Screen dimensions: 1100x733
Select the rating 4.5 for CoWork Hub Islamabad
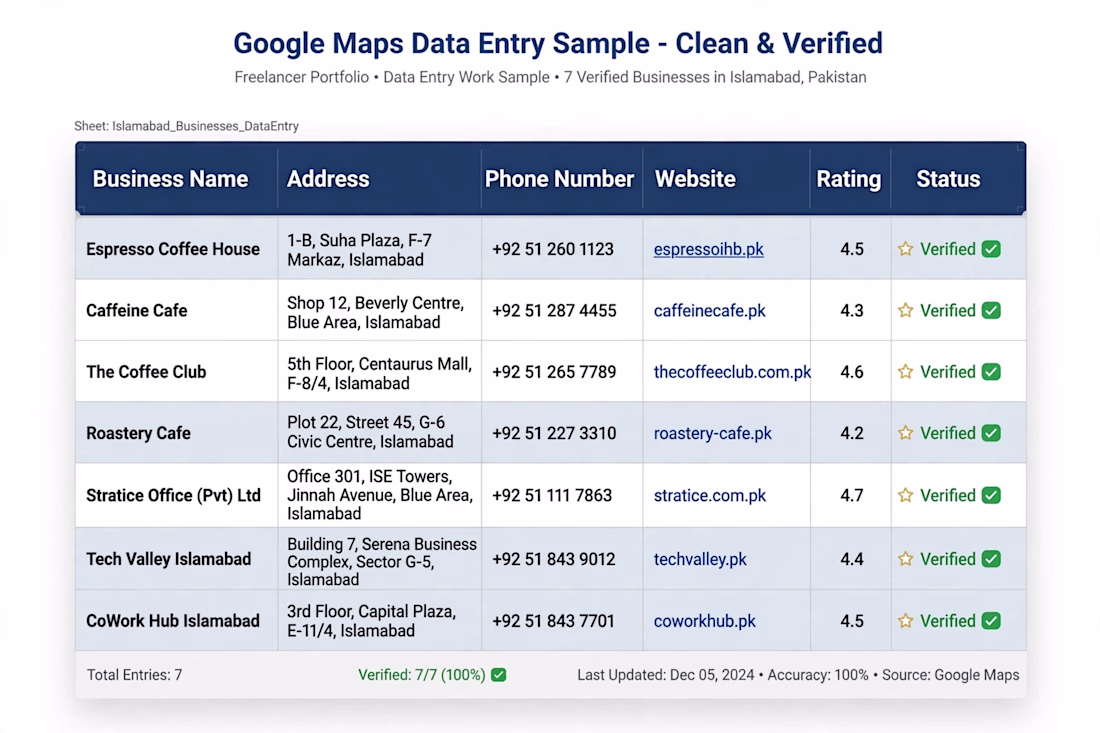pos(852,621)
